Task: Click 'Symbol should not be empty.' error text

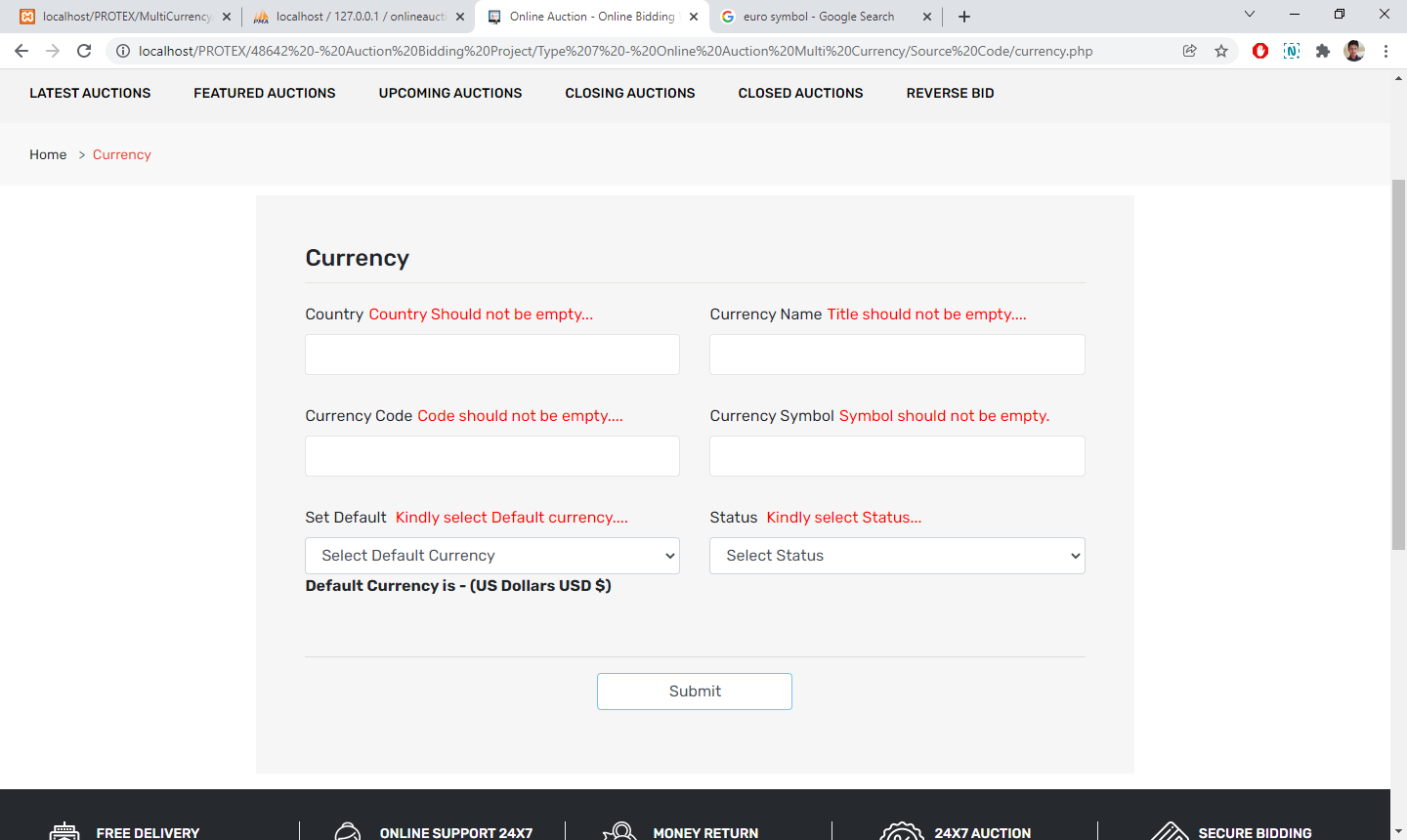Action: tap(944, 416)
